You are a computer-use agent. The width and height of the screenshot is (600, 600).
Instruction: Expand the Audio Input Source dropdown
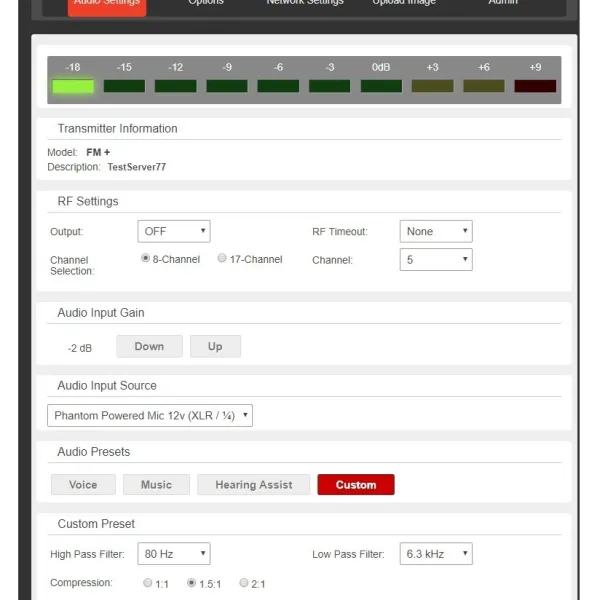(150, 415)
